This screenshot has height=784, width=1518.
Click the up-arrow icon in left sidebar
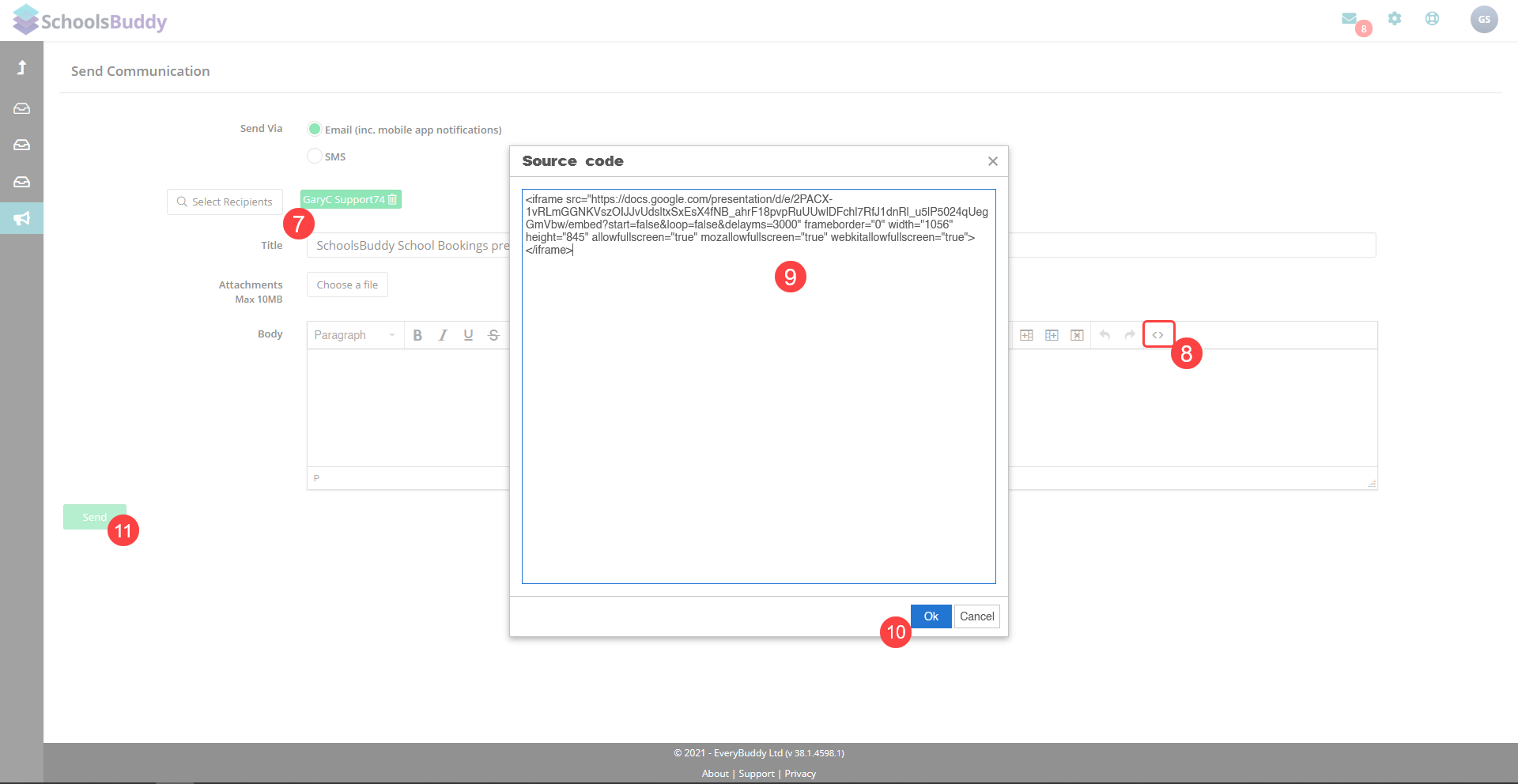22,67
